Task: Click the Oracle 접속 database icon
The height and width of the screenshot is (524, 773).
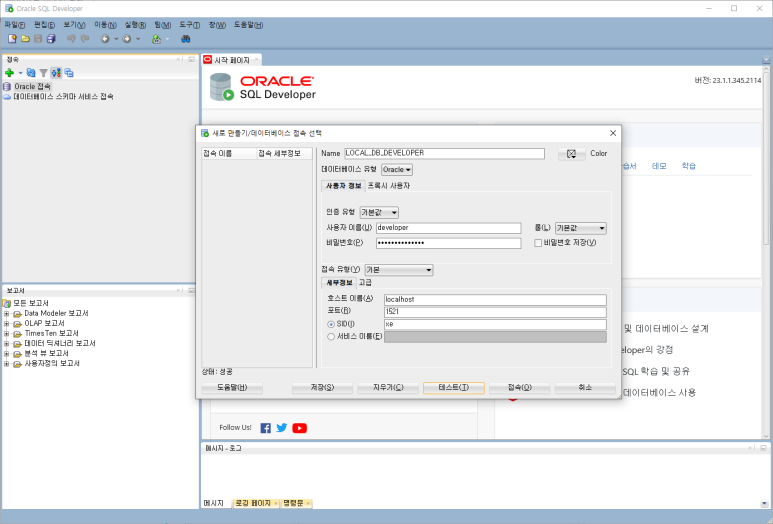Action: click(x=7, y=86)
